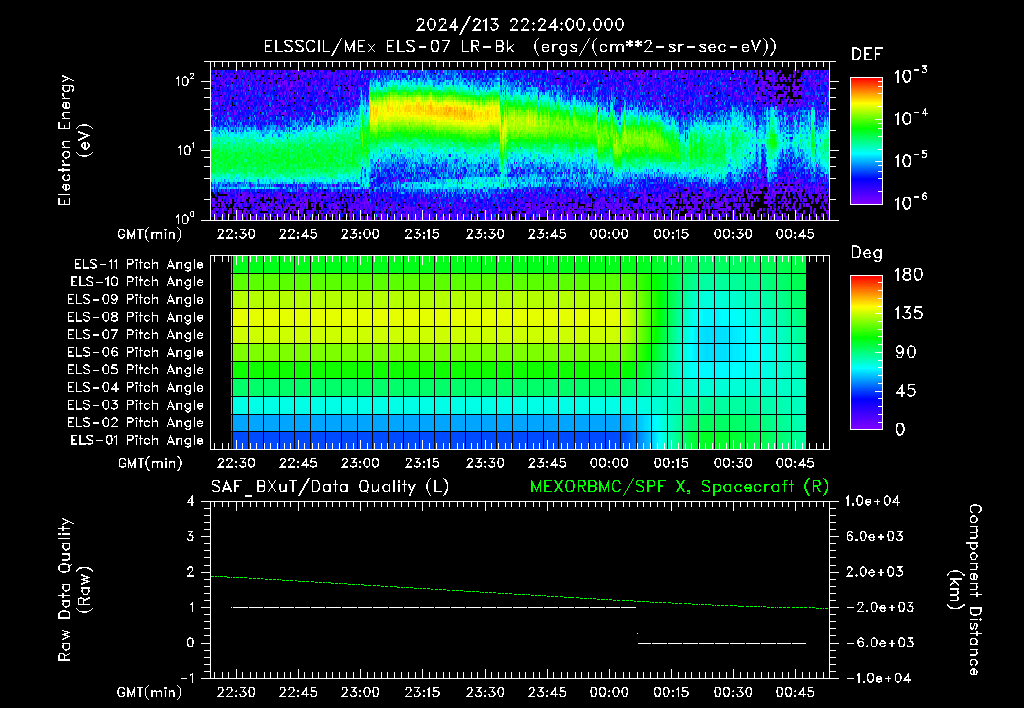Click the timestamp title 2024/213 22:24:00.000
The height and width of the screenshot is (708, 1024).
[x=520, y=25]
